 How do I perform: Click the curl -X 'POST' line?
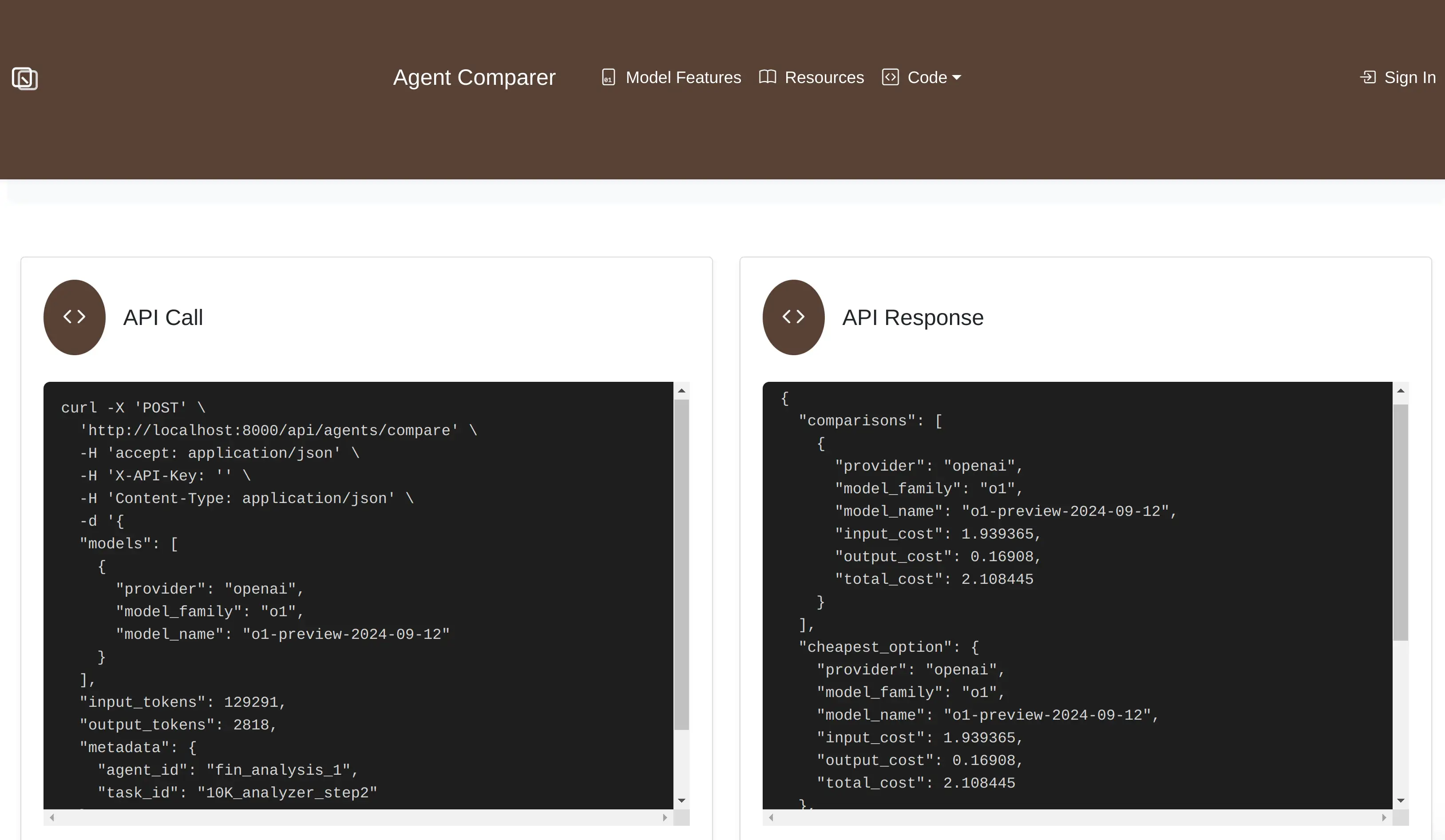click(x=133, y=408)
